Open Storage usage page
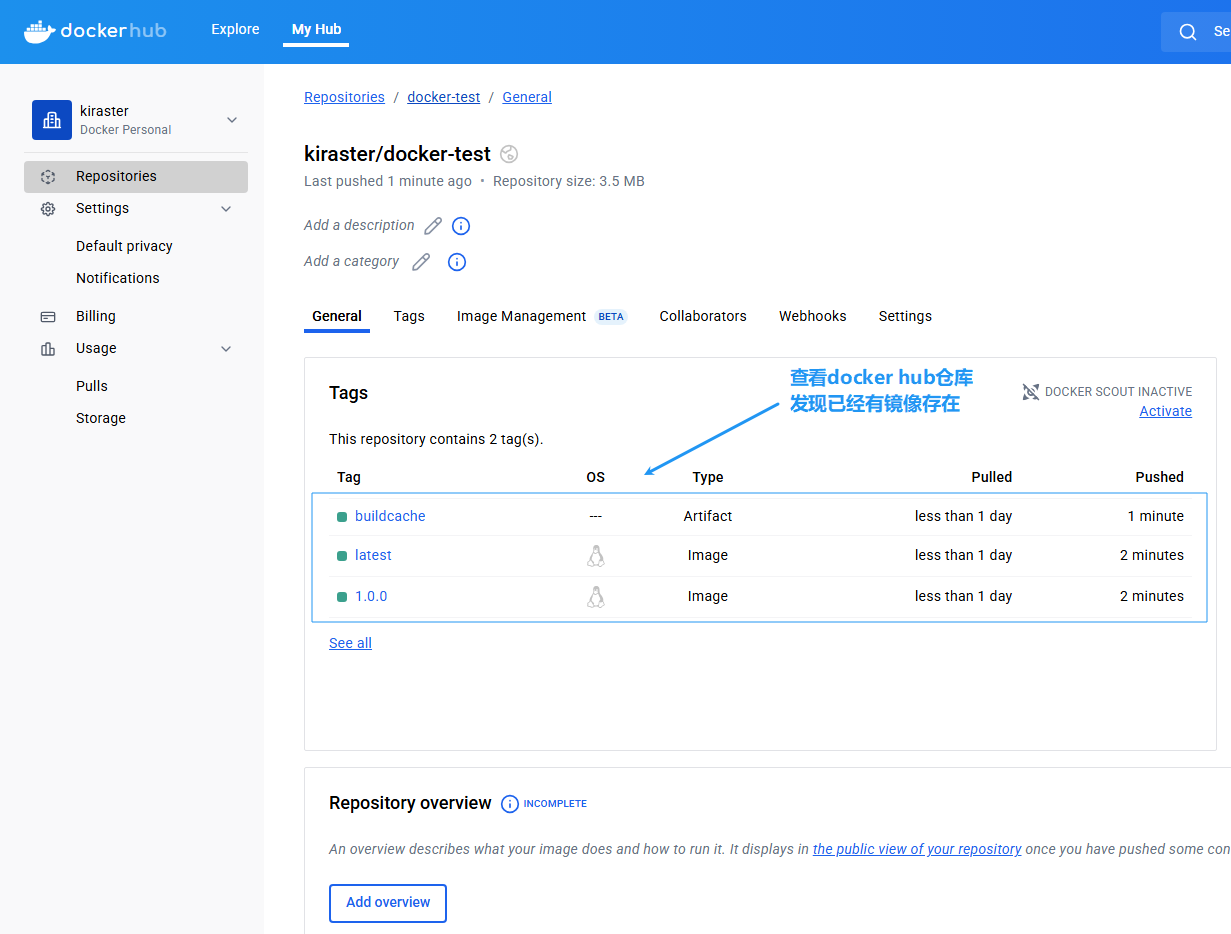This screenshot has width=1231, height=934. (x=101, y=418)
